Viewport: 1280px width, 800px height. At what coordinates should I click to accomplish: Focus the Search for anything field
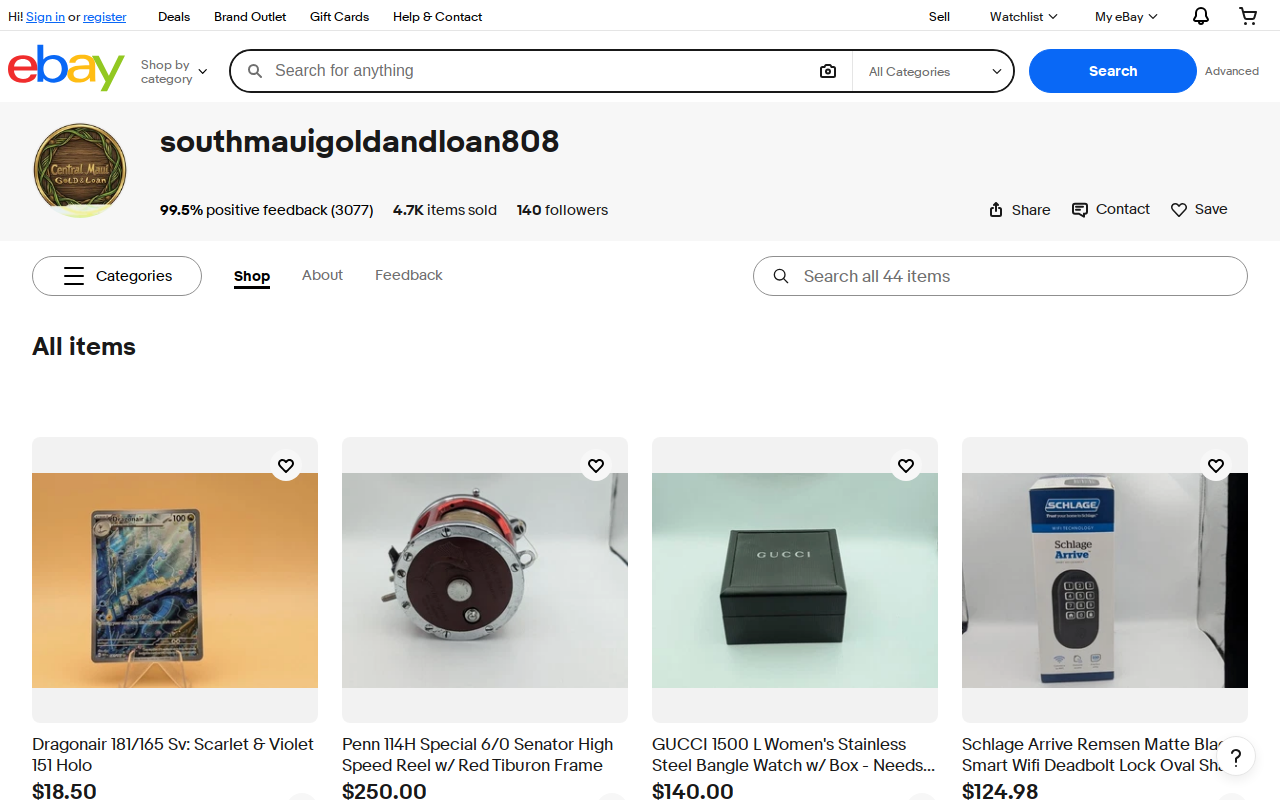pos(540,71)
